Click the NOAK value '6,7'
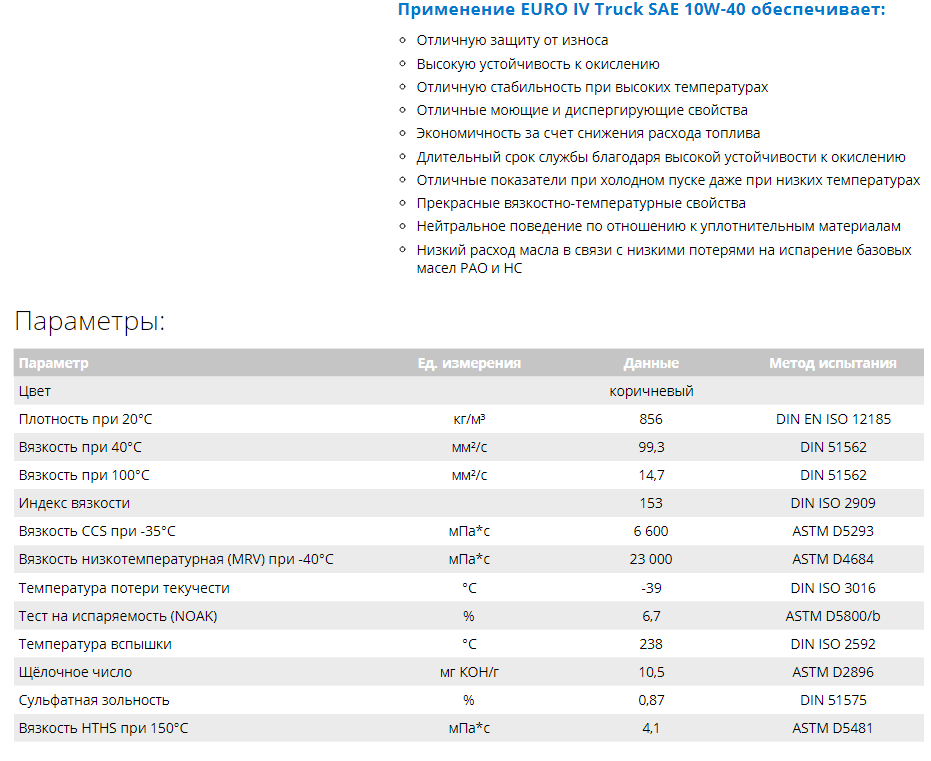 click(x=651, y=616)
